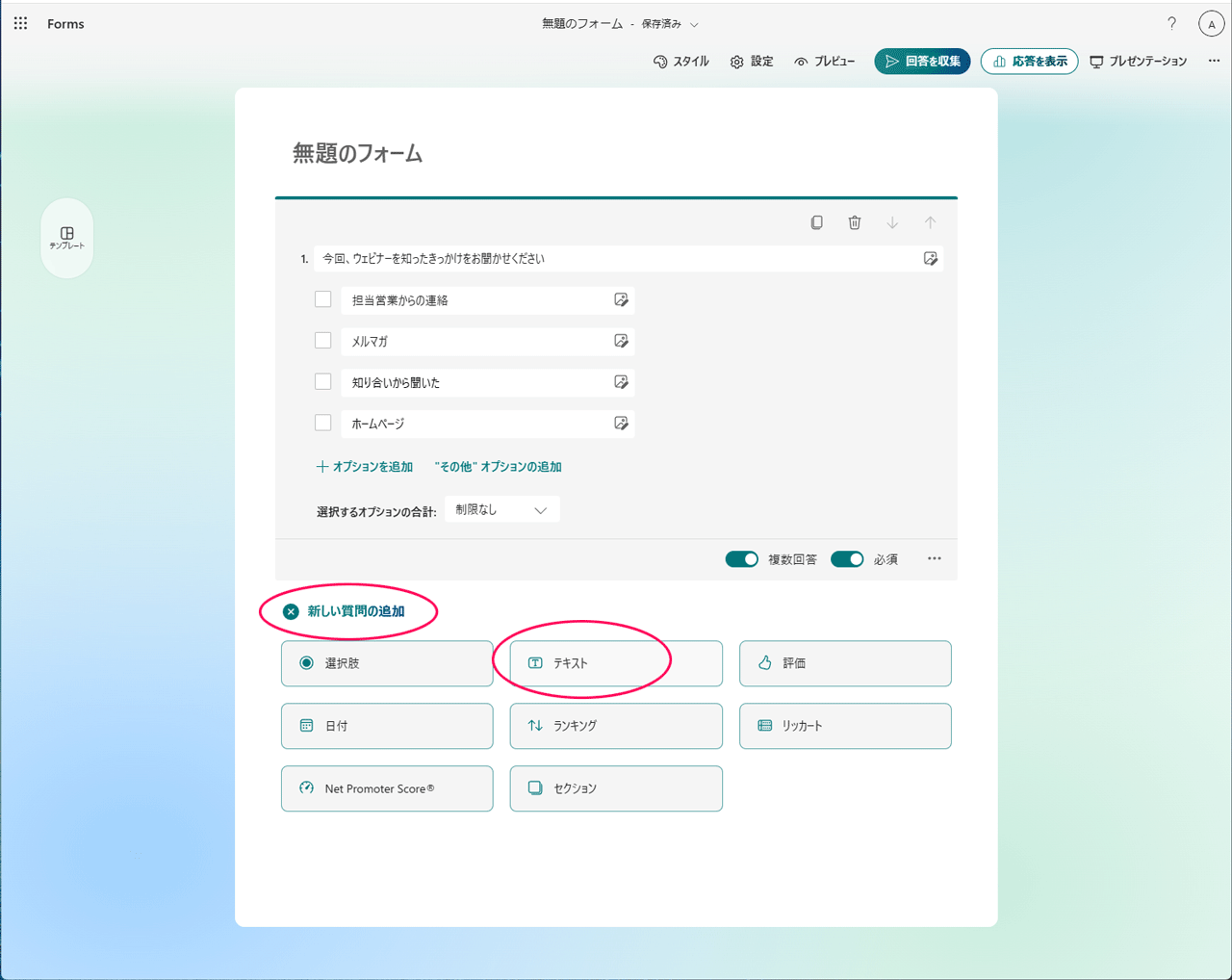Viewport: 1232px width, 980px height.
Task: Check the メルマガ answer checkbox
Action: [x=322, y=340]
